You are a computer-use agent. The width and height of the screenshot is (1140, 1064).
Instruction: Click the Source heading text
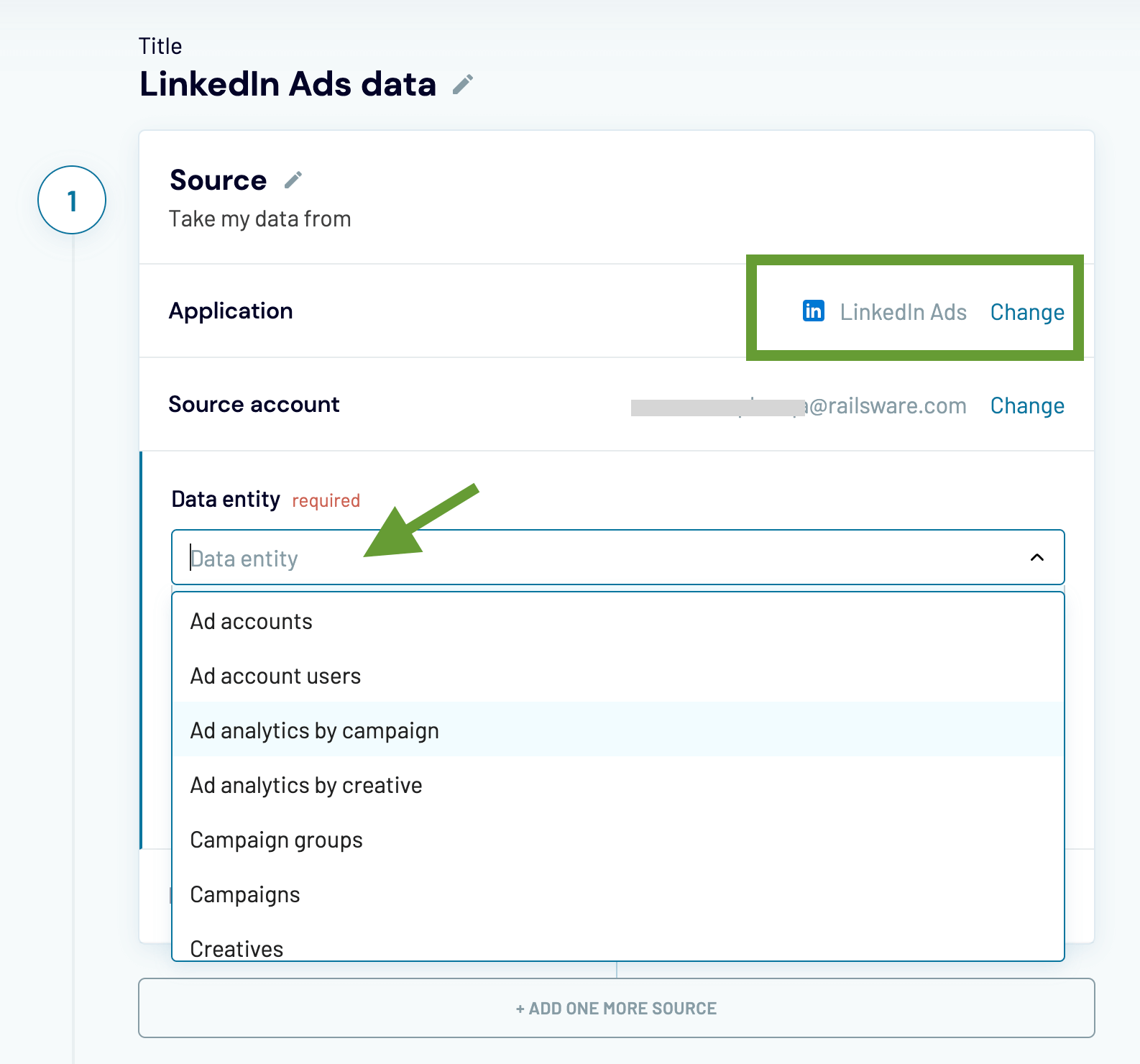click(218, 180)
